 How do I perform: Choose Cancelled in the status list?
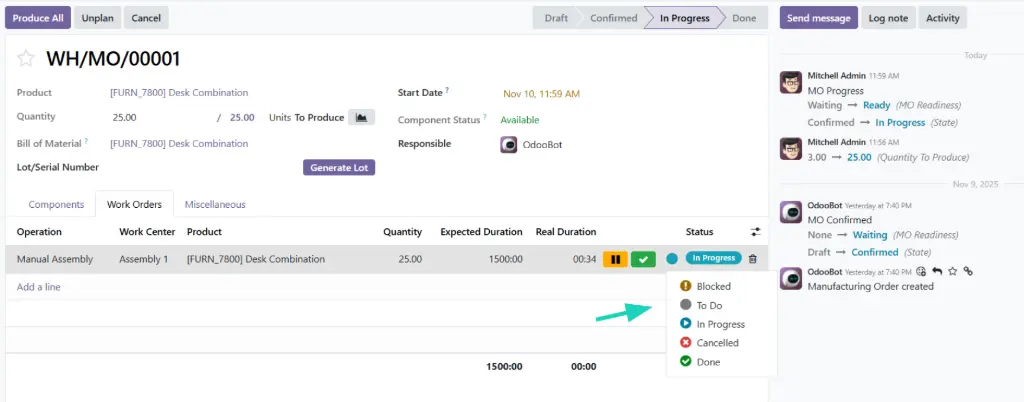click(717, 343)
